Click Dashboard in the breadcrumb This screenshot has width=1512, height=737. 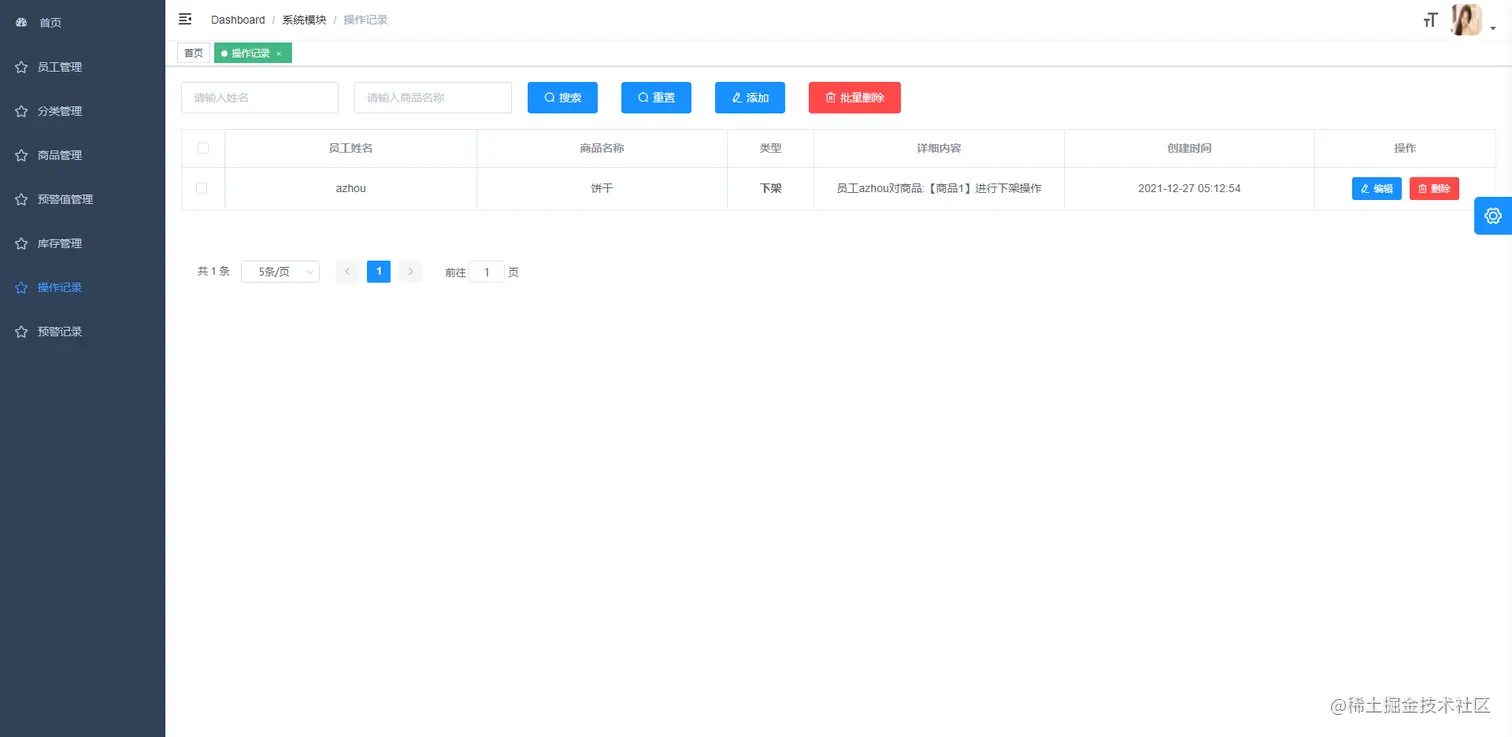238,20
